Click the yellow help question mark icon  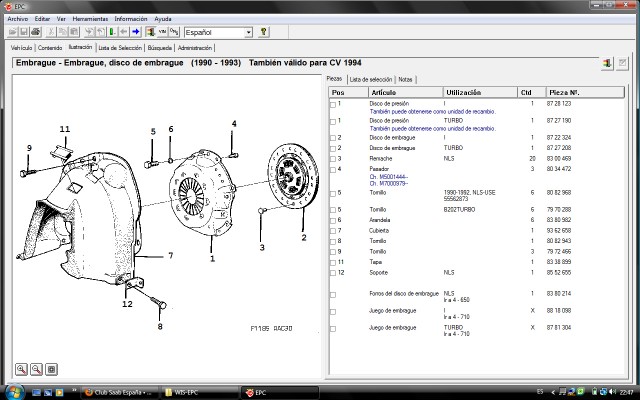[x=264, y=32]
